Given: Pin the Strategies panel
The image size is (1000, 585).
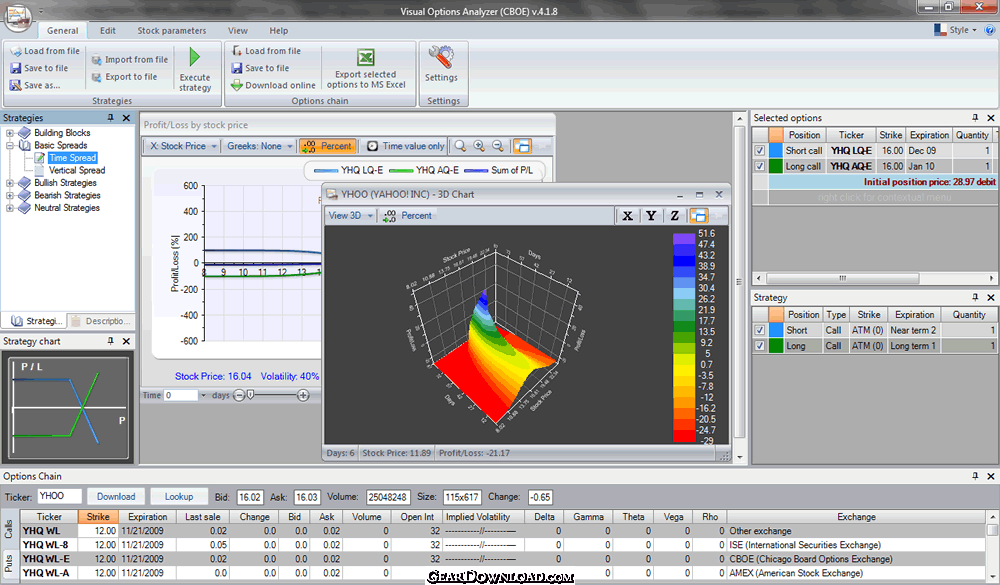Looking at the screenshot, I should point(111,118).
